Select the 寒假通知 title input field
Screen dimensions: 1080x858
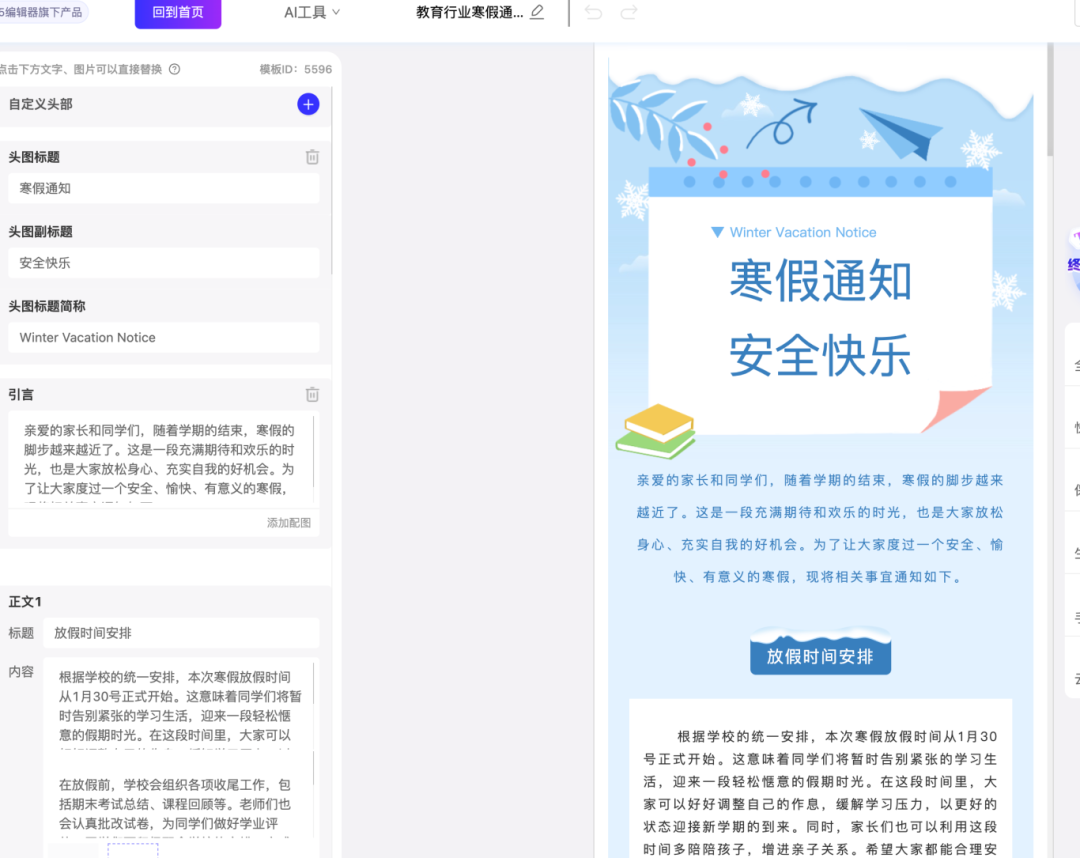click(163, 188)
